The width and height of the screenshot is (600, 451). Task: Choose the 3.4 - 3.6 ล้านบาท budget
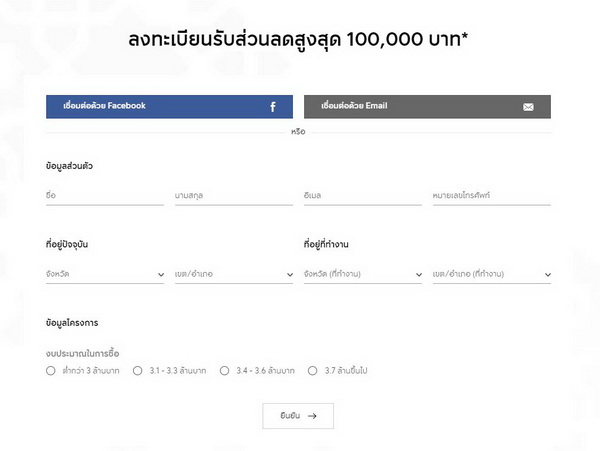225,371
